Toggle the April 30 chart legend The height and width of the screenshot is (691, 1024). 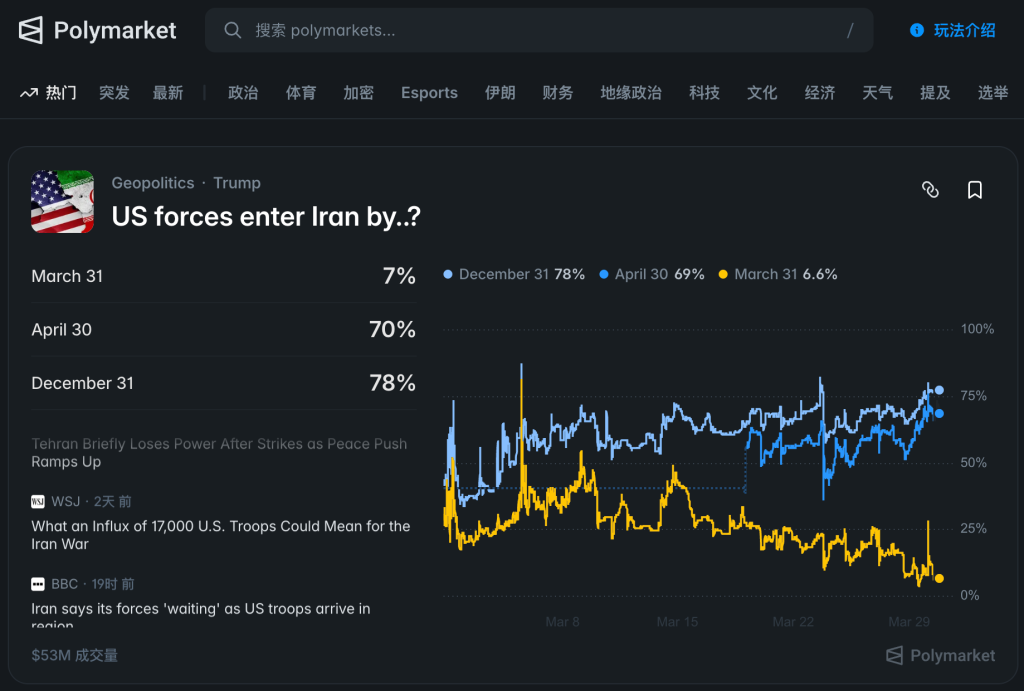(x=651, y=274)
